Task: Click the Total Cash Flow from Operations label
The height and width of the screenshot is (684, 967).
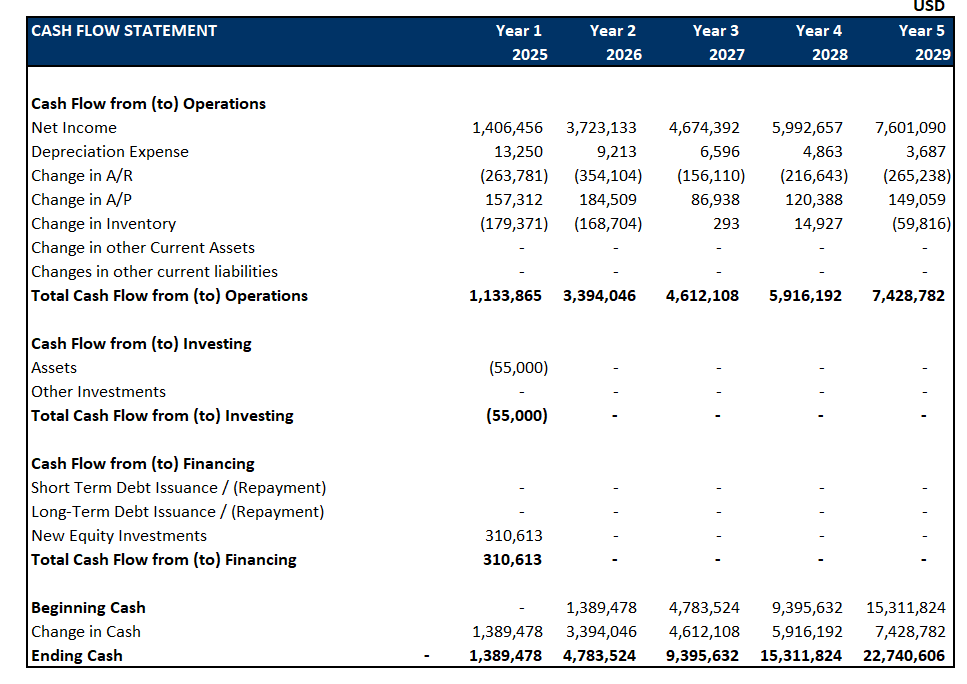Action: [x=170, y=296]
